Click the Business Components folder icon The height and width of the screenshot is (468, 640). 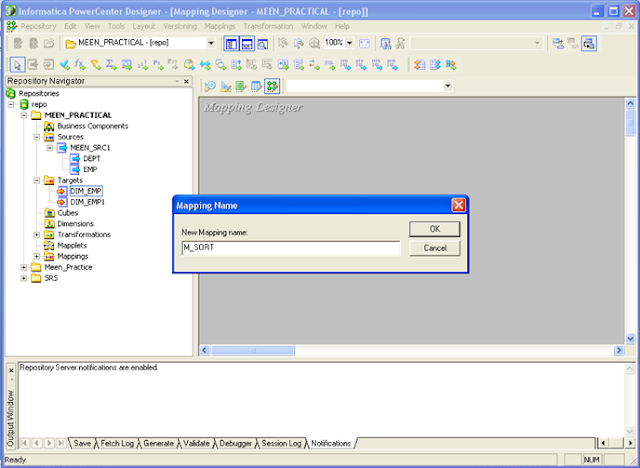tap(49, 126)
